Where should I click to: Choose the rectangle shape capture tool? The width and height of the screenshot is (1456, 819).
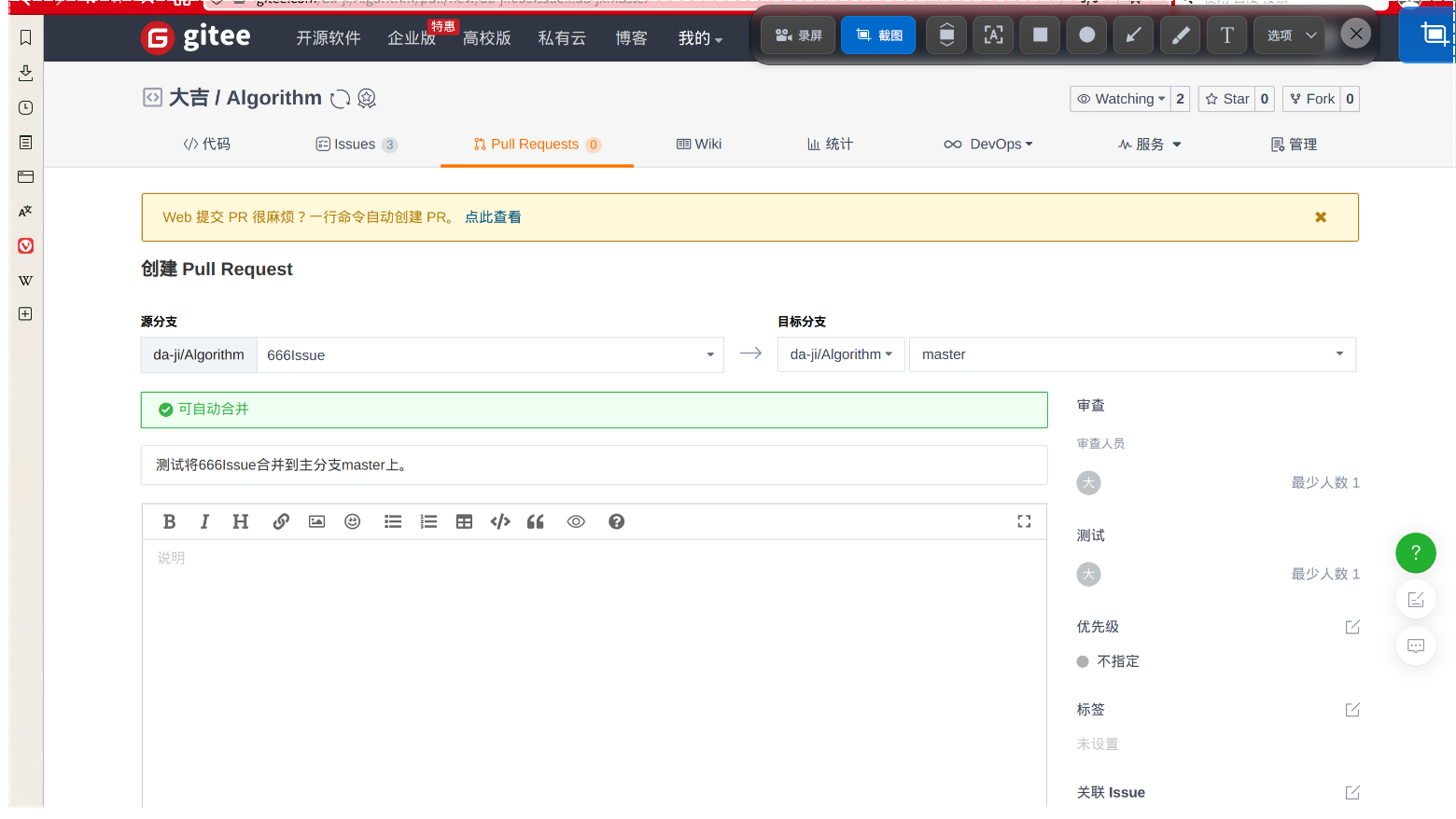coord(1040,35)
